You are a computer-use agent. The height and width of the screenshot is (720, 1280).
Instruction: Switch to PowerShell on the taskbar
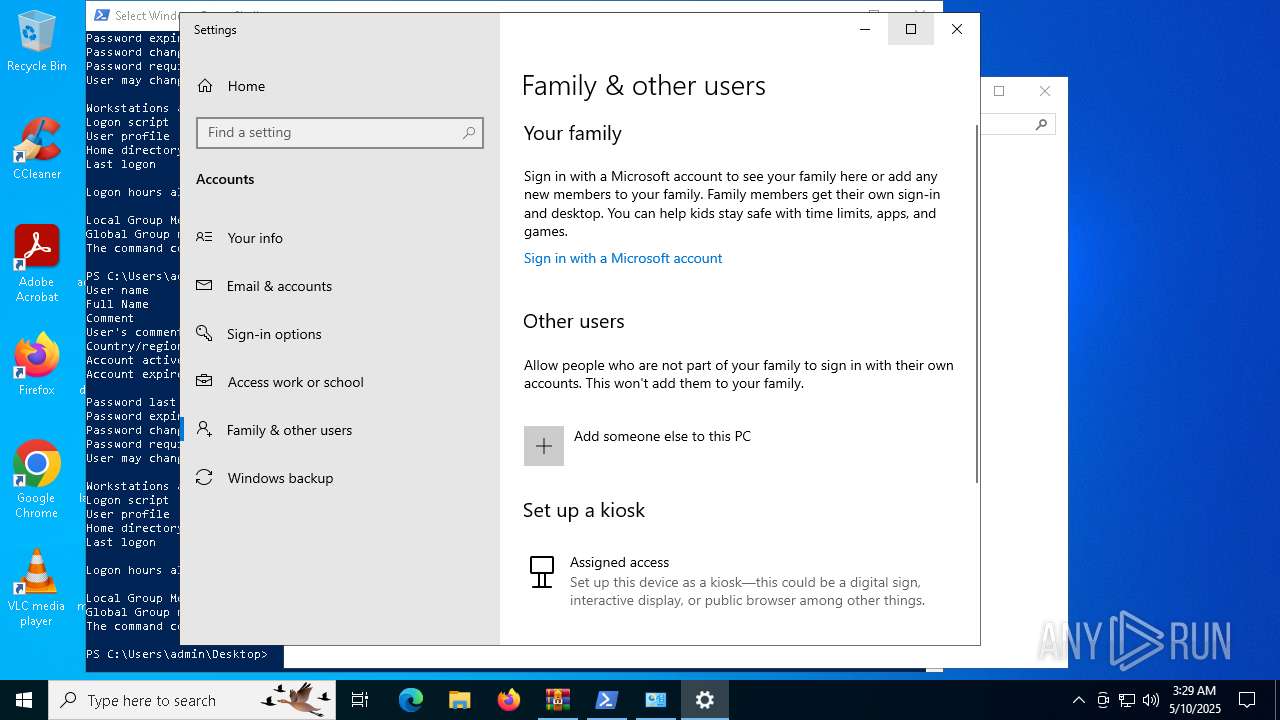[x=607, y=700]
